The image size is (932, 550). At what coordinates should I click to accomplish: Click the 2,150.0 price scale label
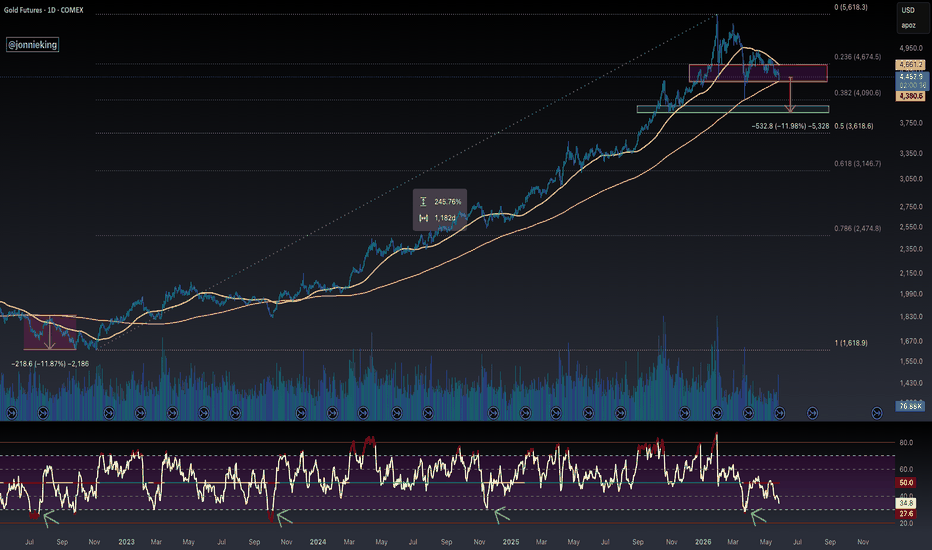911,274
